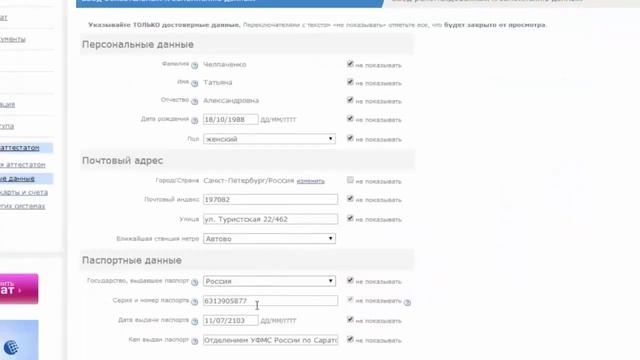Click the Дата выдачи паспорта date field
640x360 pixels.
tap(231, 320)
